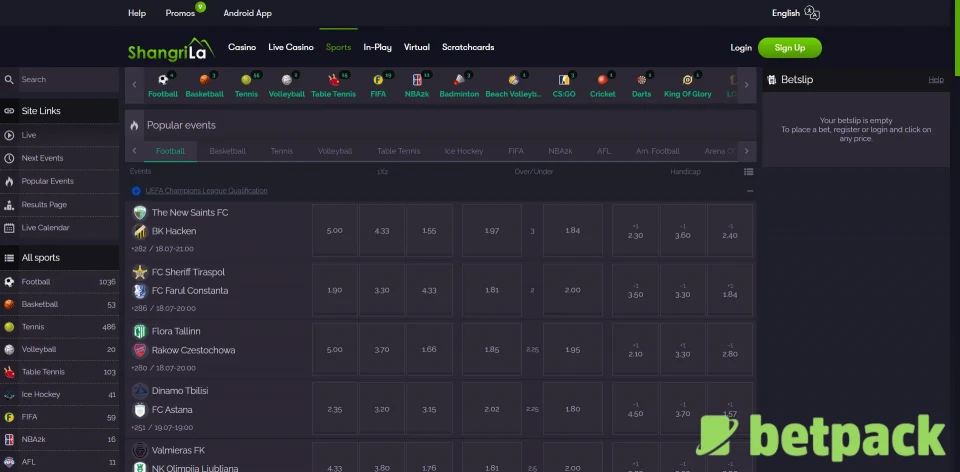Open the CS:GO sport icon
This screenshot has height=472, width=960.
coord(564,80)
